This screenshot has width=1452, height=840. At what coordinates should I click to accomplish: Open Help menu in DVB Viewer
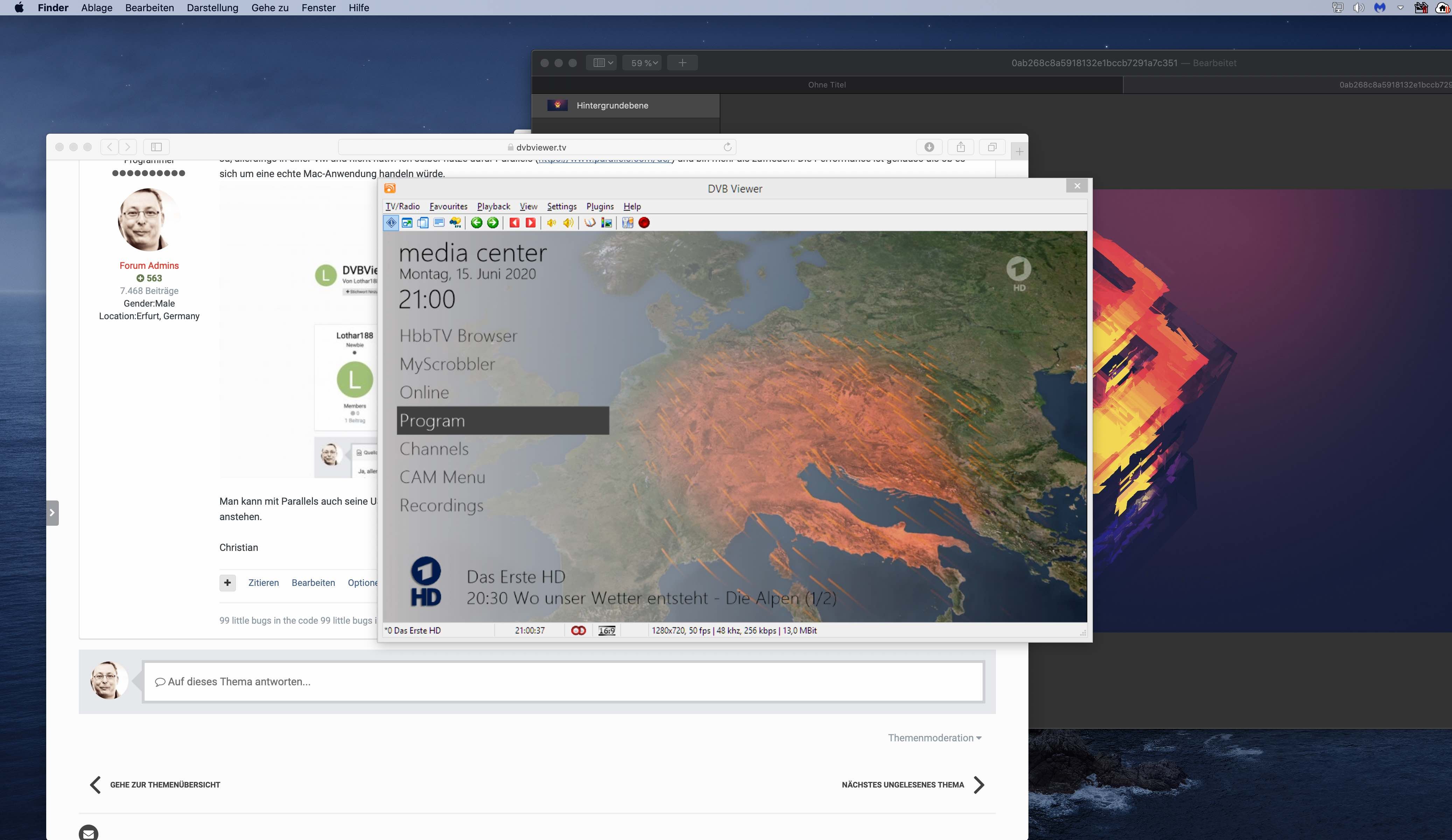632,206
